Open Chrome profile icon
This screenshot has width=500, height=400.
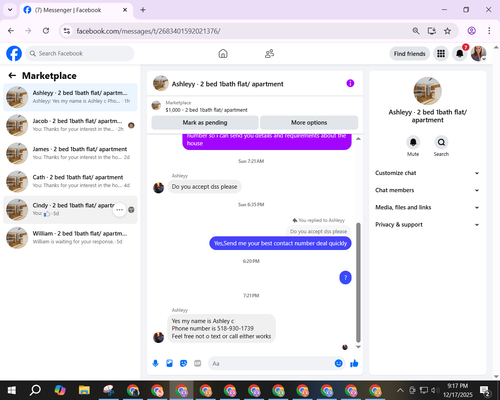471,31
